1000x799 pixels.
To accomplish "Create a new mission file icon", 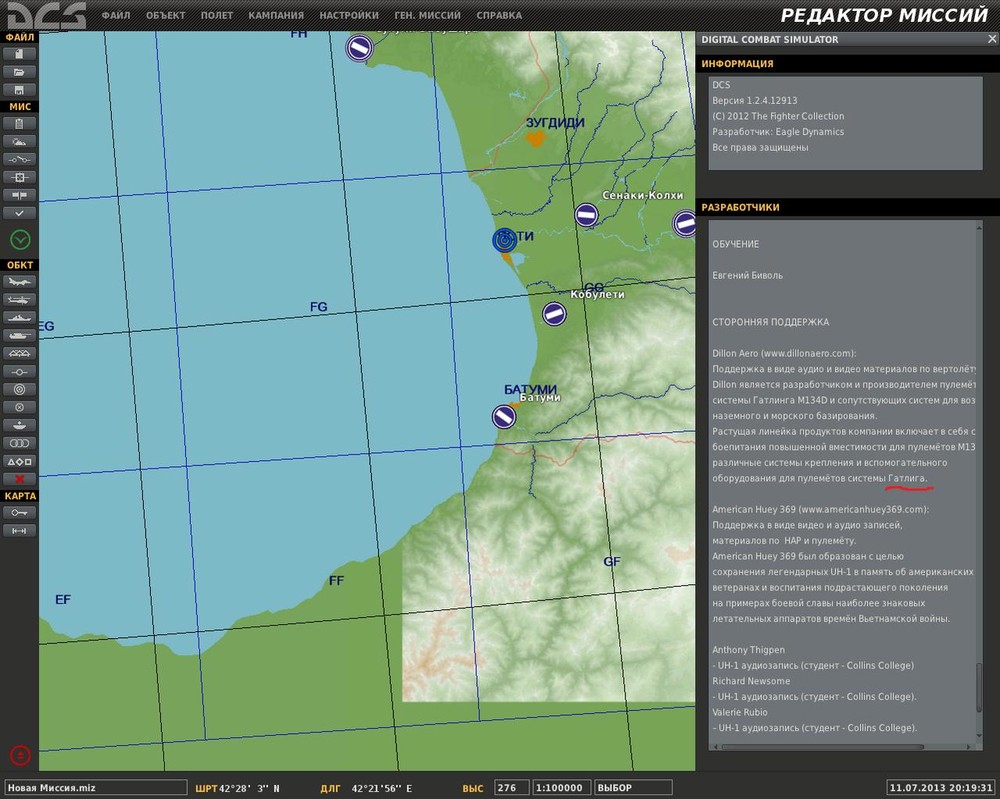I will point(19,54).
